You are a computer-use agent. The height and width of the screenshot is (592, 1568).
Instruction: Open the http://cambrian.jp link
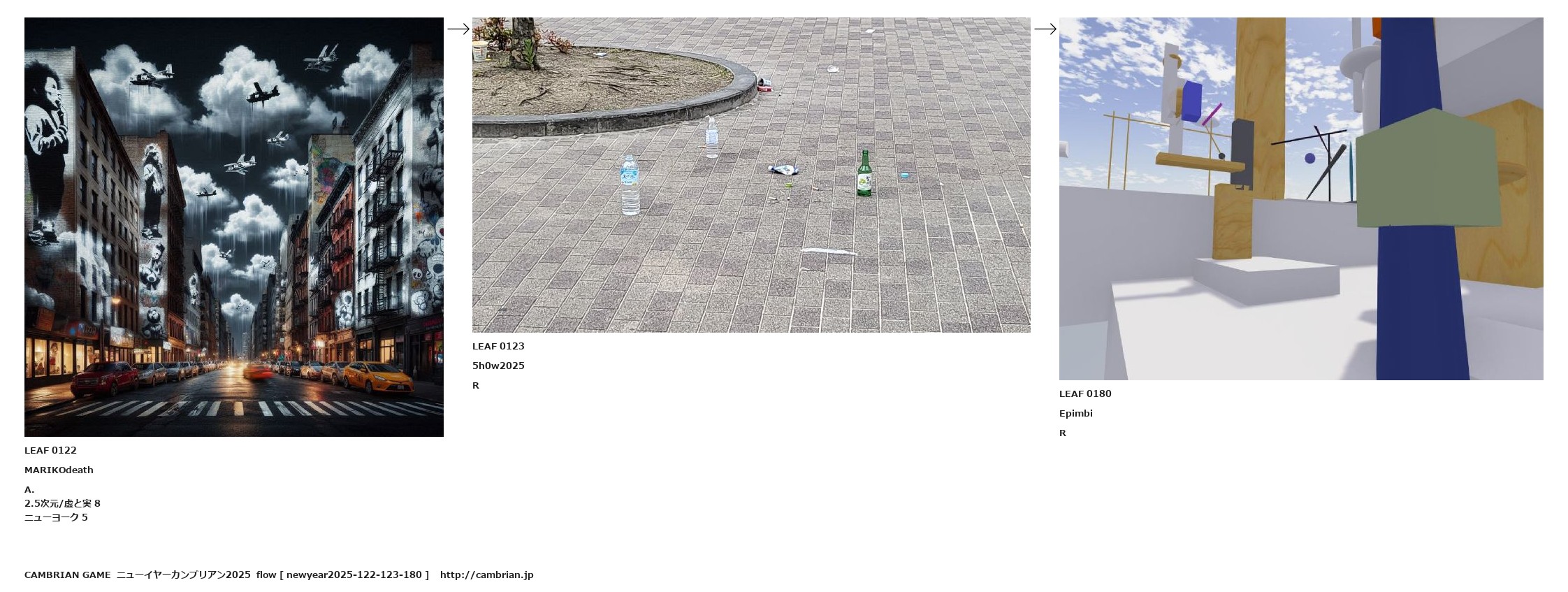pos(486,575)
